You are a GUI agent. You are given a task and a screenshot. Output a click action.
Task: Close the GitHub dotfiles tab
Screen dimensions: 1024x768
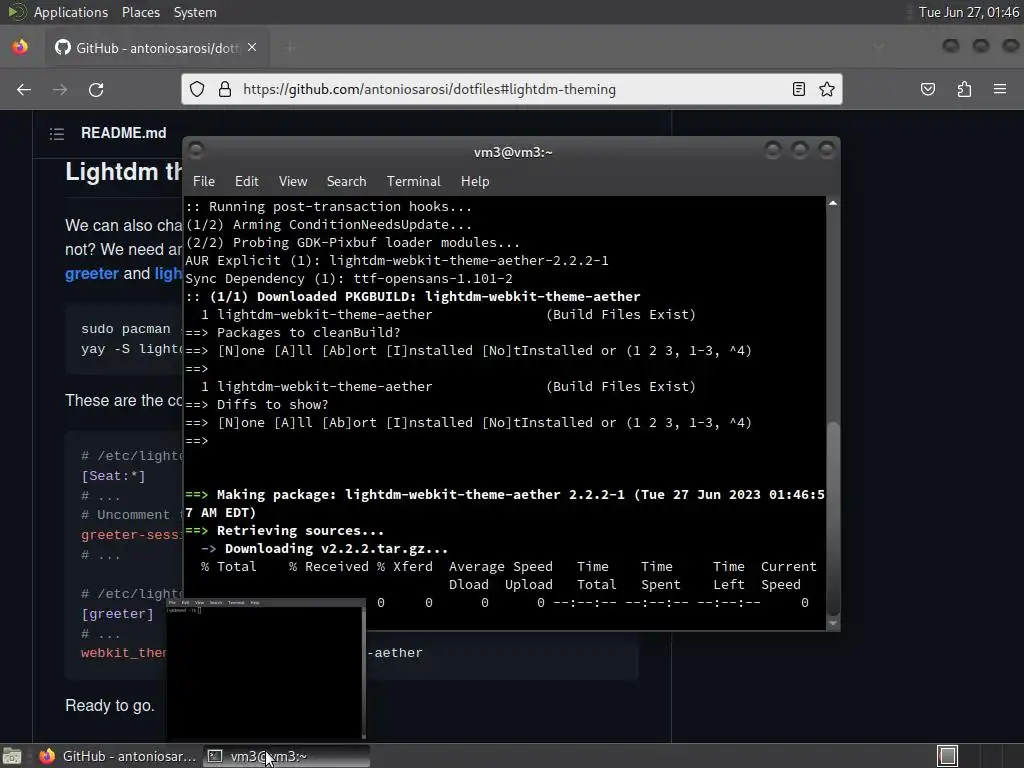[252, 48]
